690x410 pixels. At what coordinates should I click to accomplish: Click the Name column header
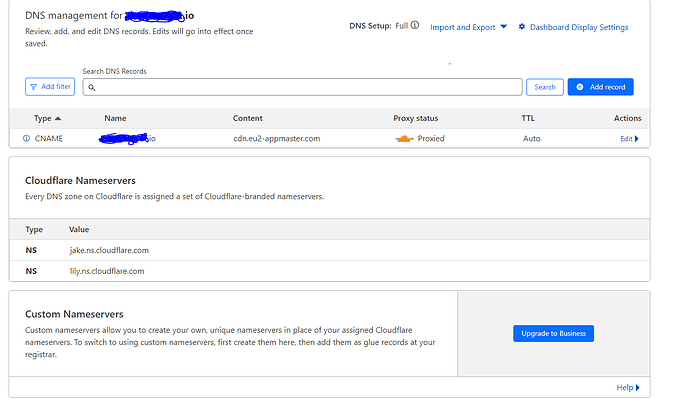[115, 118]
